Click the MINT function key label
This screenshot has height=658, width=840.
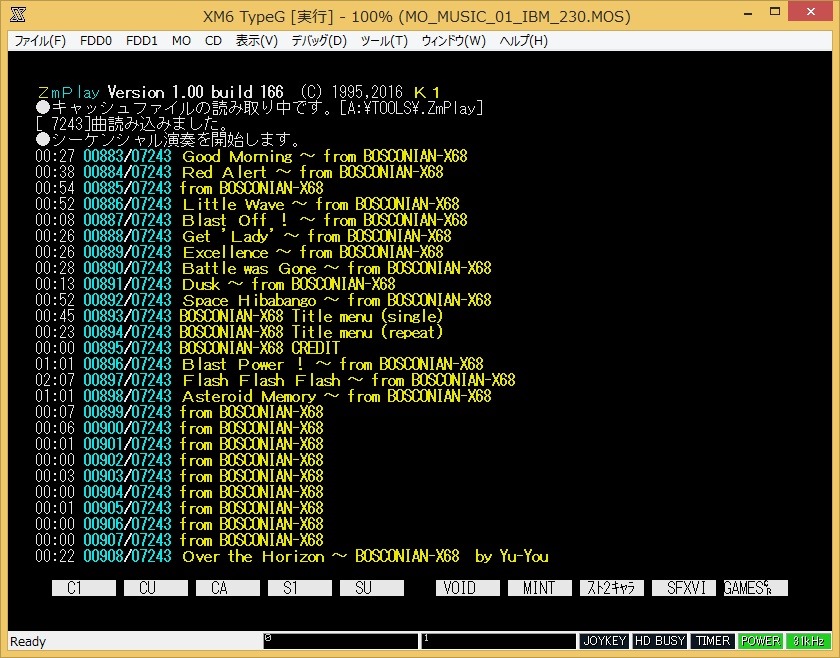[x=540, y=588]
